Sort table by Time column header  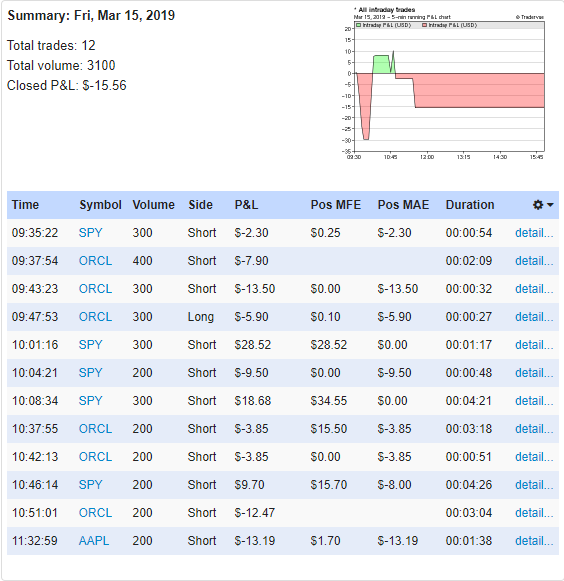point(25,205)
